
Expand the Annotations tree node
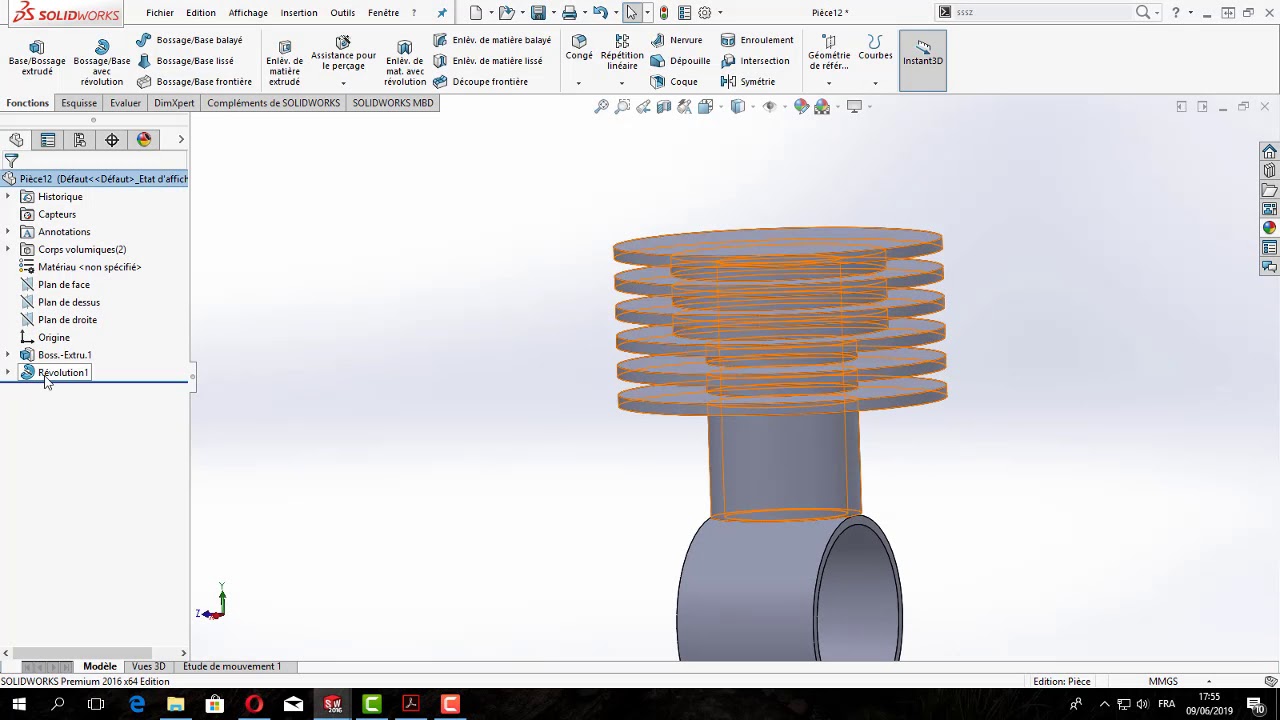8,232
